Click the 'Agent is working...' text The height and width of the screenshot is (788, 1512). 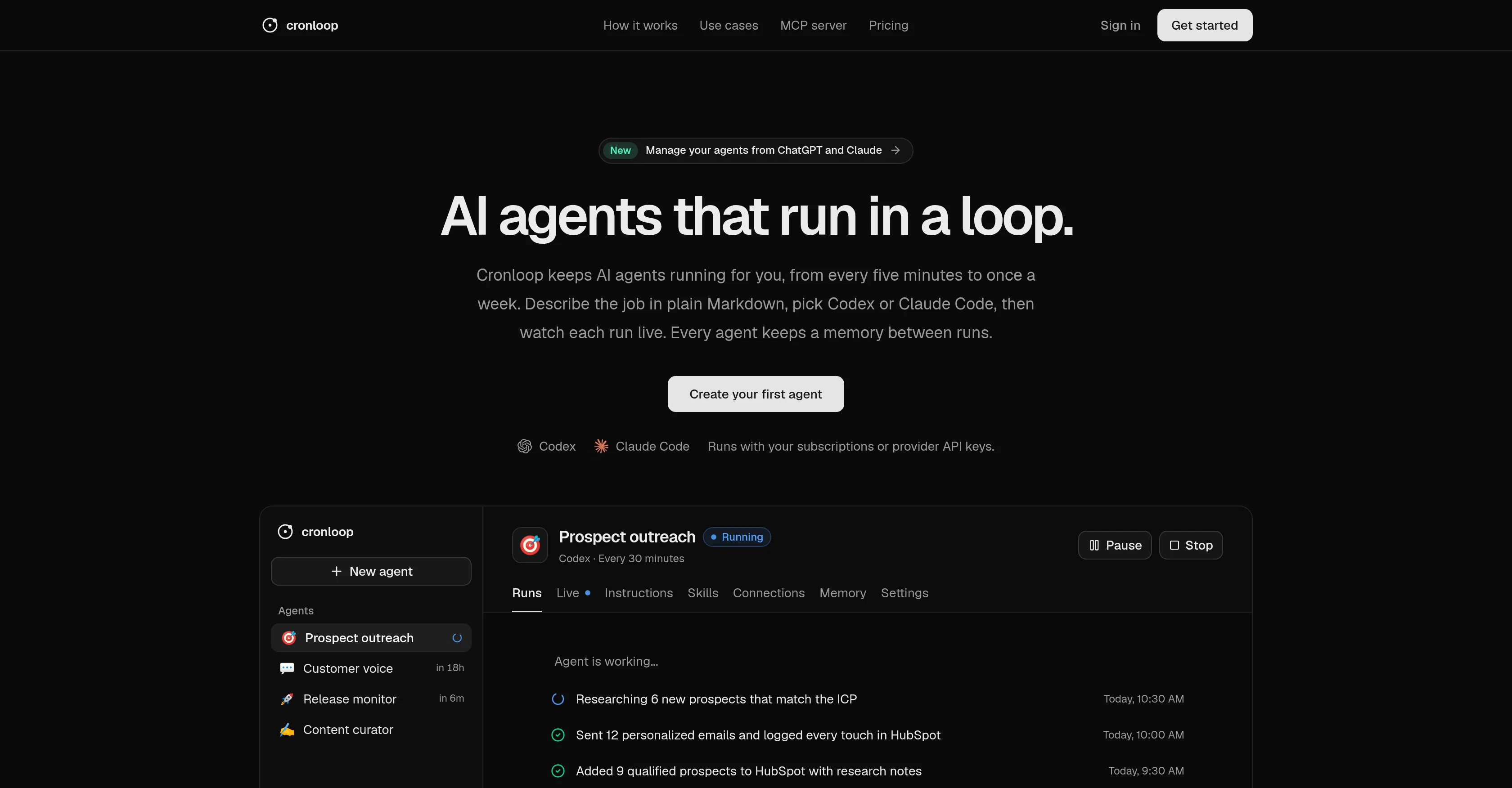coord(606,661)
